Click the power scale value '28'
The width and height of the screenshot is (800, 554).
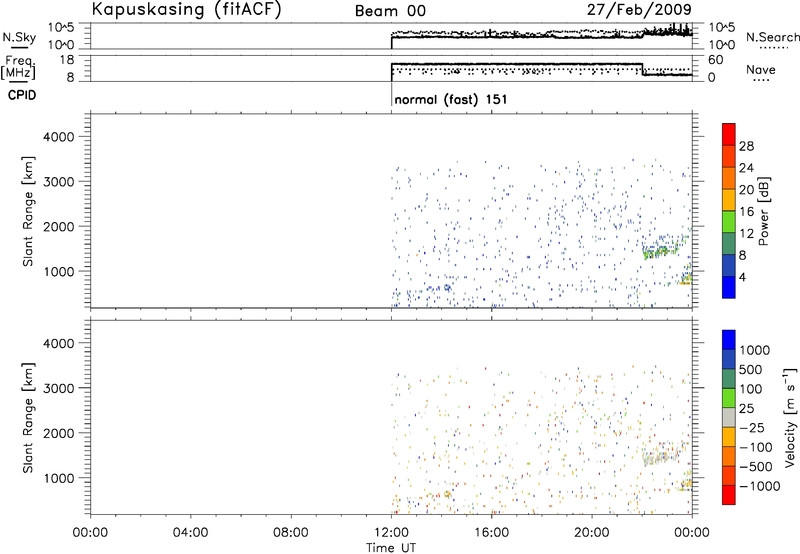coord(746,146)
